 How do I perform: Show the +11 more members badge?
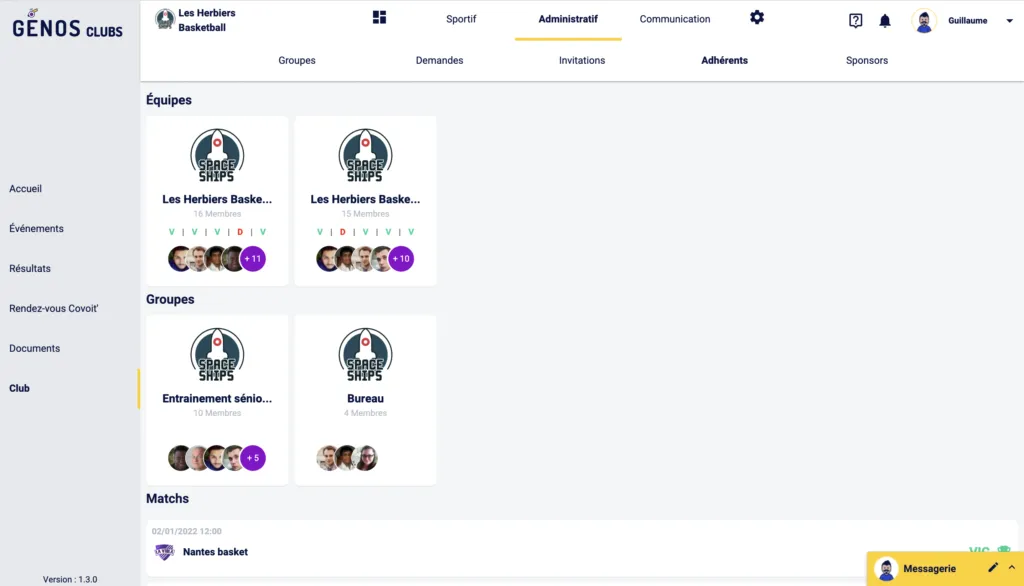(x=253, y=259)
